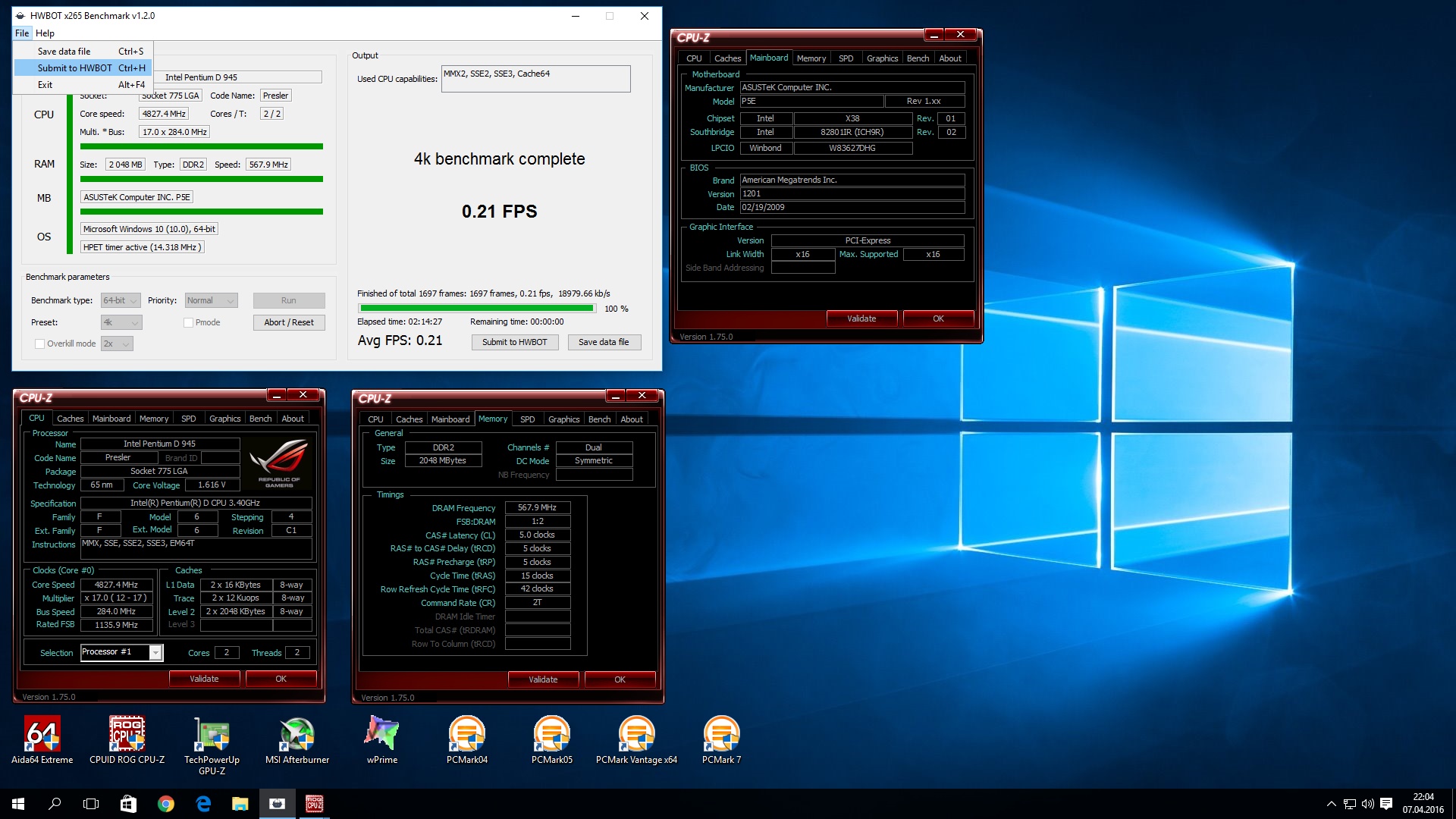
Task: Click the Core Speed 4827.4 MHz field
Action: pos(116,585)
